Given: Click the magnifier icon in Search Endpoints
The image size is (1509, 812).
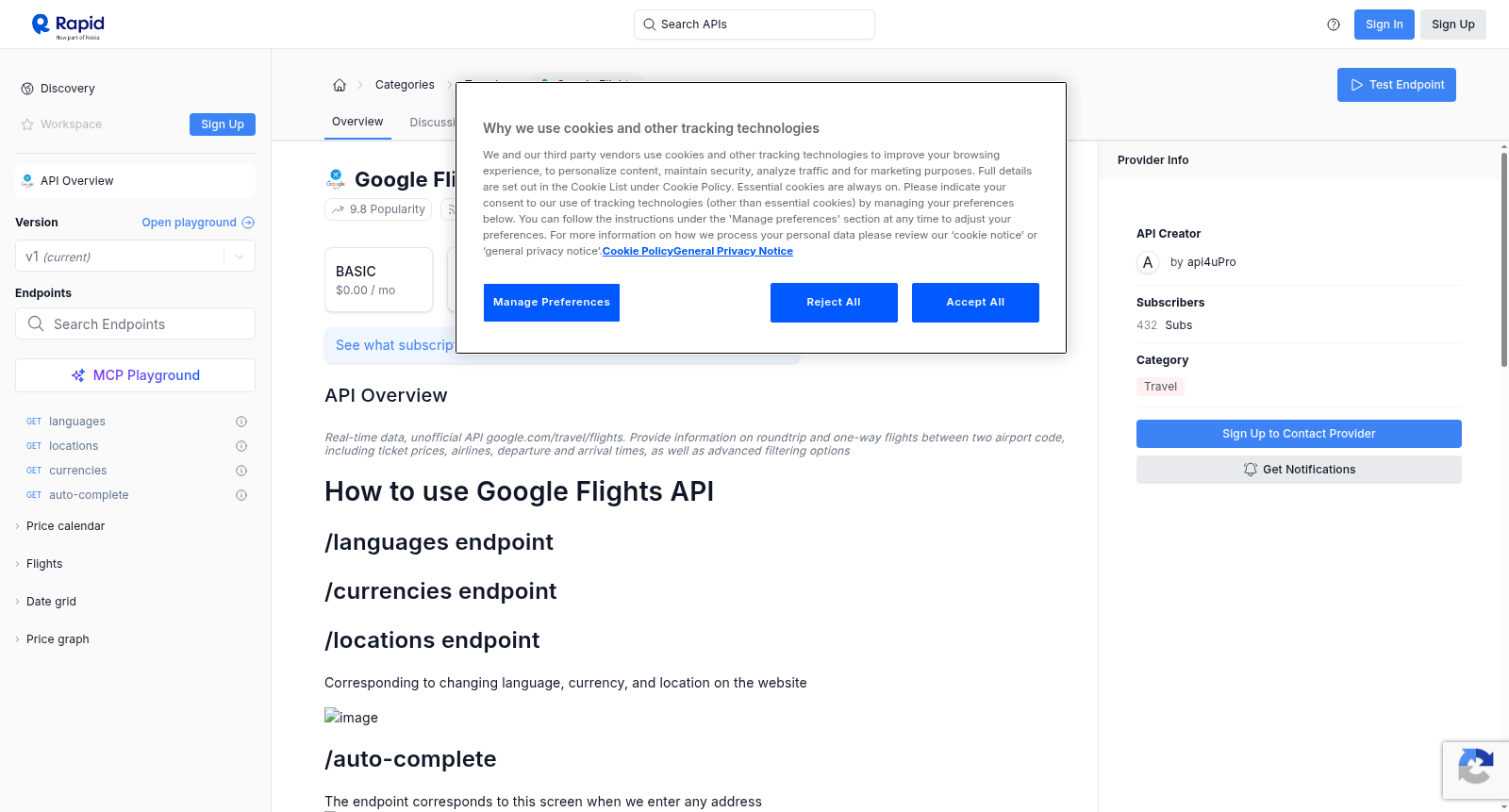Looking at the screenshot, I should 36,323.
